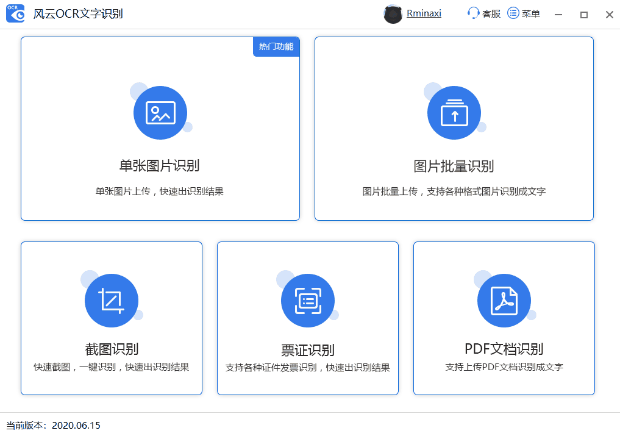This screenshot has height=436, width=620.
Task: Select the PDF文档识别 title
Action: (x=504, y=349)
